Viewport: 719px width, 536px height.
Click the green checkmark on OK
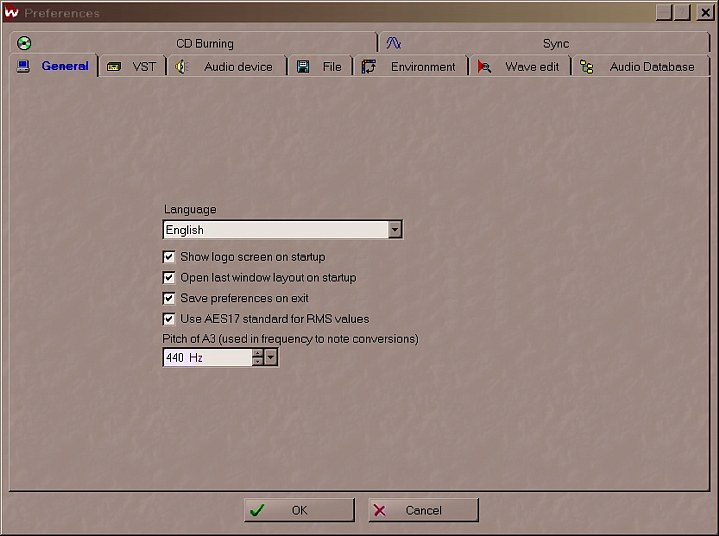coord(257,510)
